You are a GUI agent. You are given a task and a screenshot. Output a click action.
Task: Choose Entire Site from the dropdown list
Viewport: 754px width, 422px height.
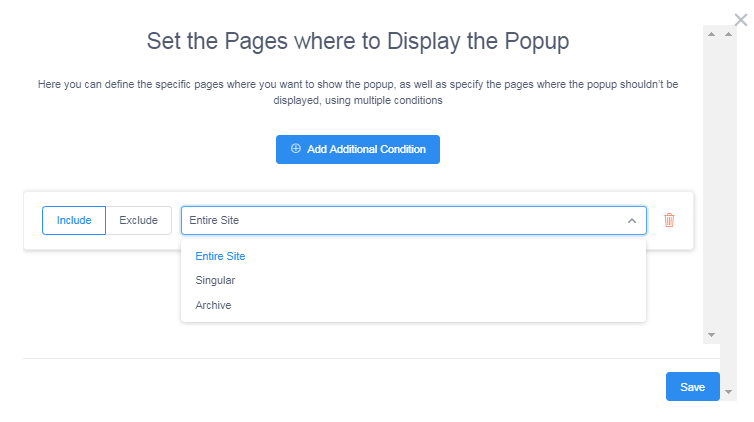pyautogui.click(x=220, y=256)
